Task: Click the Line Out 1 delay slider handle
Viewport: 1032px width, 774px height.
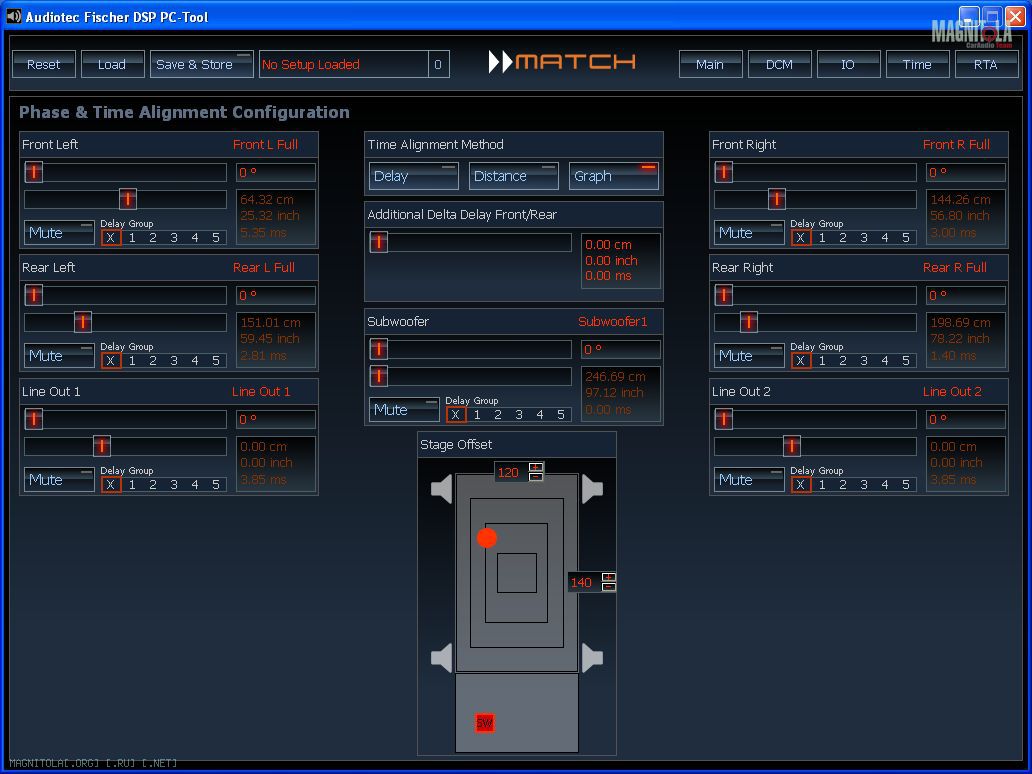Action: [x=101, y=446]
